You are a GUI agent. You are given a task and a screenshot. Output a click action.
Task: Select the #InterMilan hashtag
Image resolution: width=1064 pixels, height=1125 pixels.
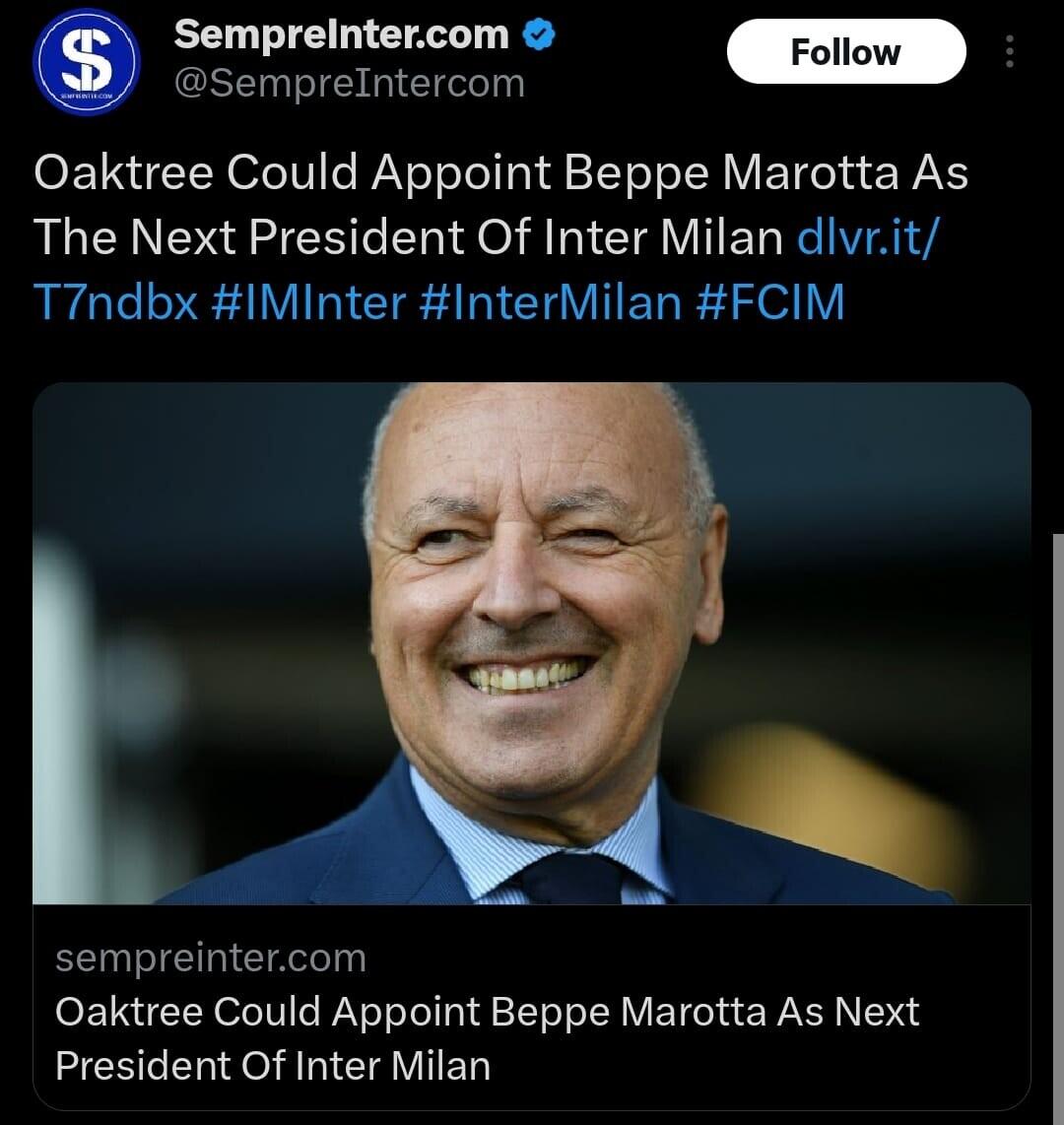tap(550, 302)
